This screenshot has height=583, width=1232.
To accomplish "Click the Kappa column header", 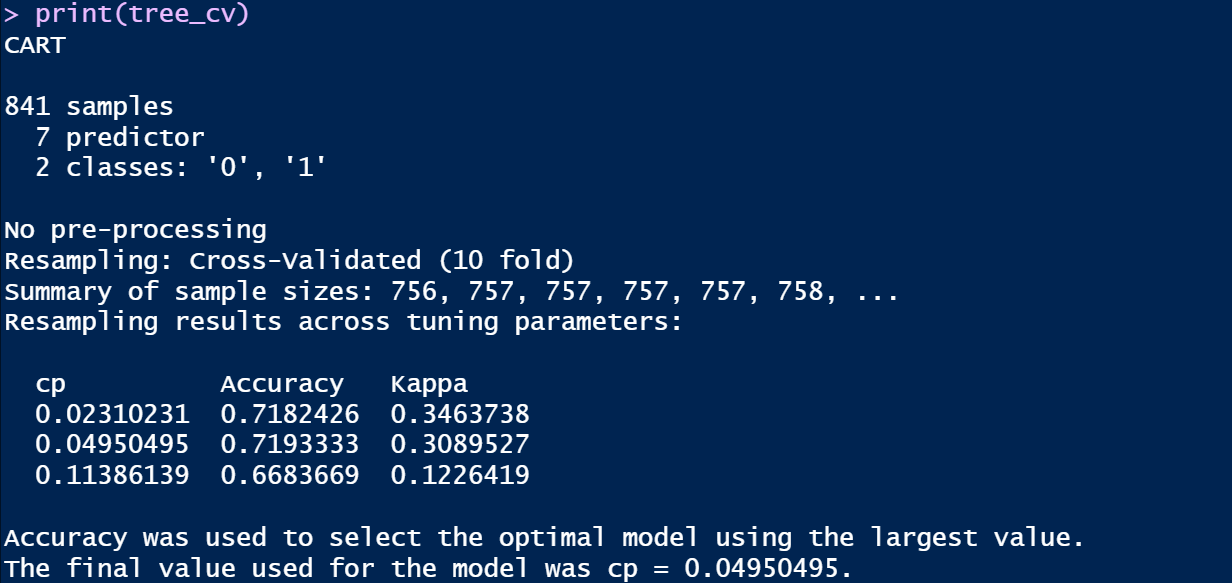I will 429,384.
